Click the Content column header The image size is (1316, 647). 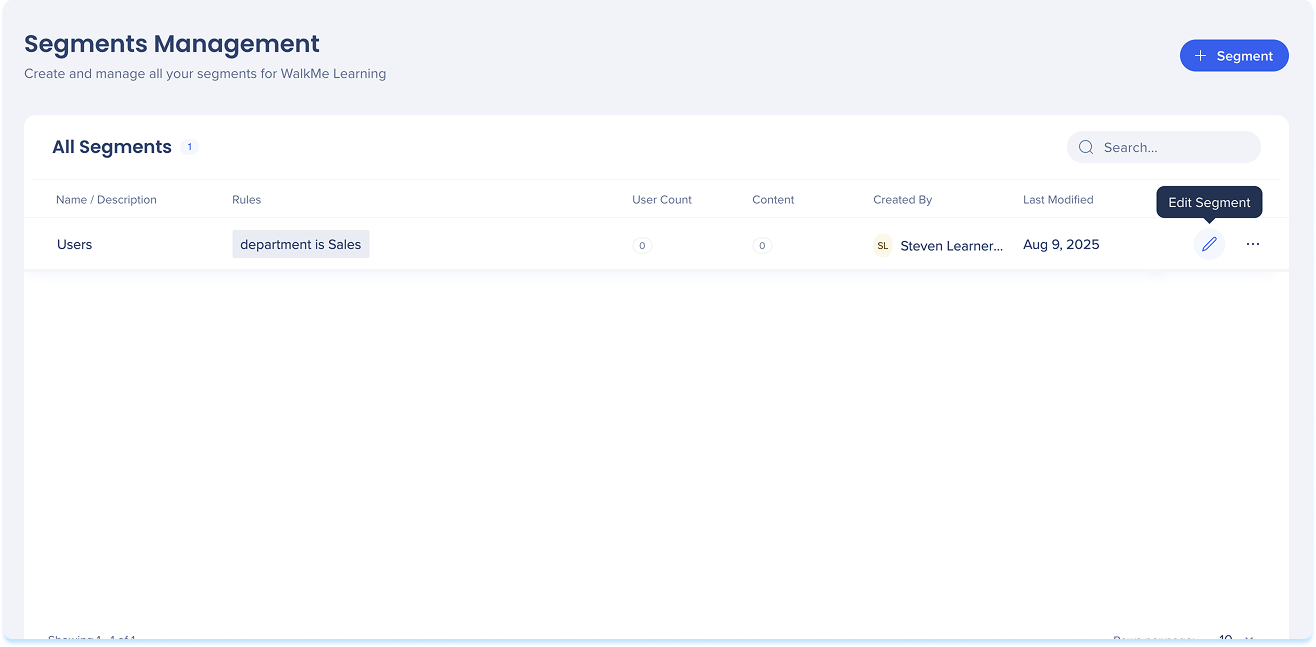(x=773, y=200)
